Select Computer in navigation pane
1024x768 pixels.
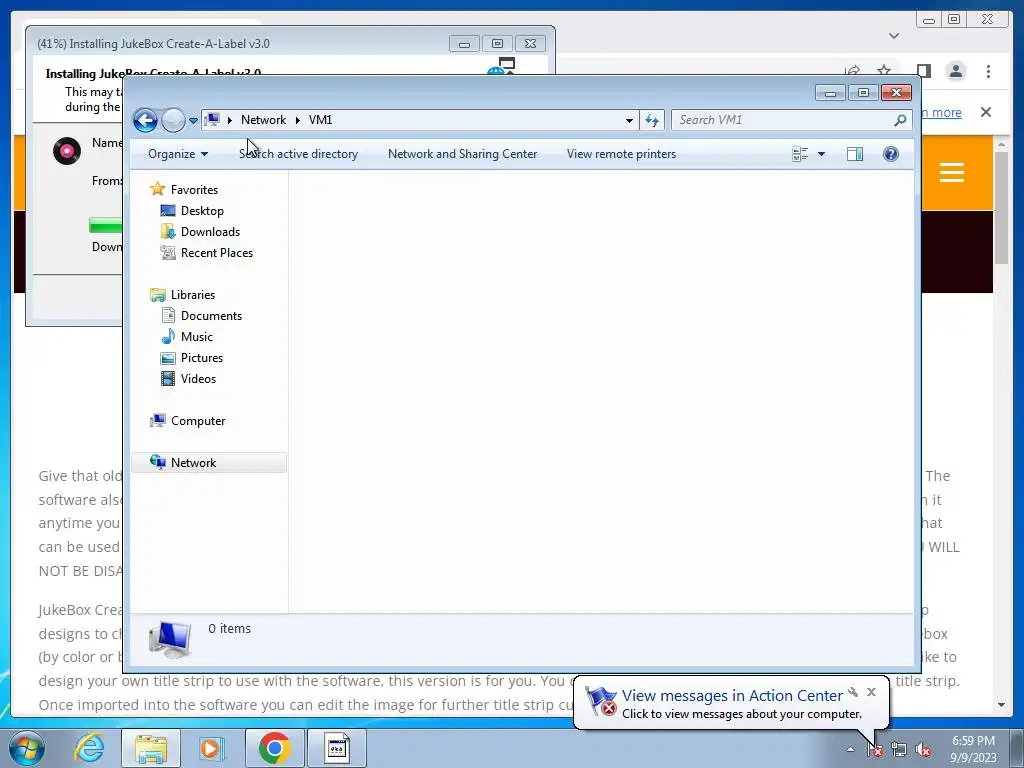(x=198, y=421)
